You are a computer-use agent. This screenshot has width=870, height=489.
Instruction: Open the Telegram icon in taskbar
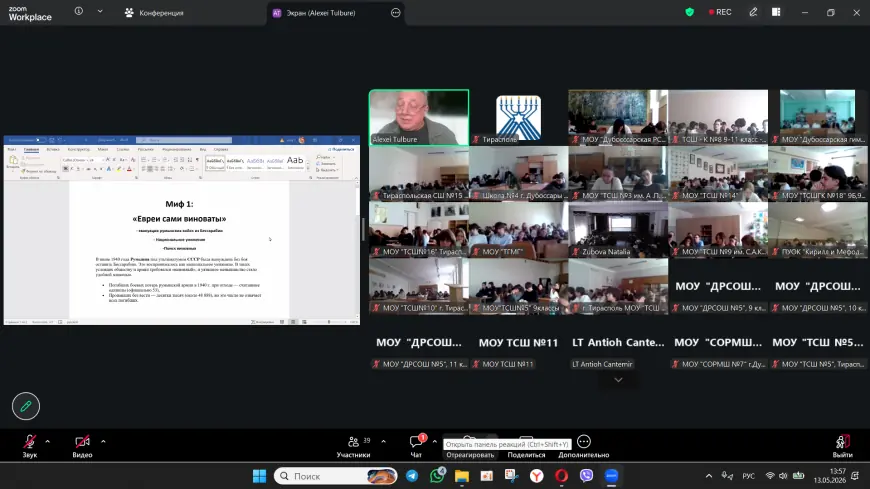click(x=412, y=476)
